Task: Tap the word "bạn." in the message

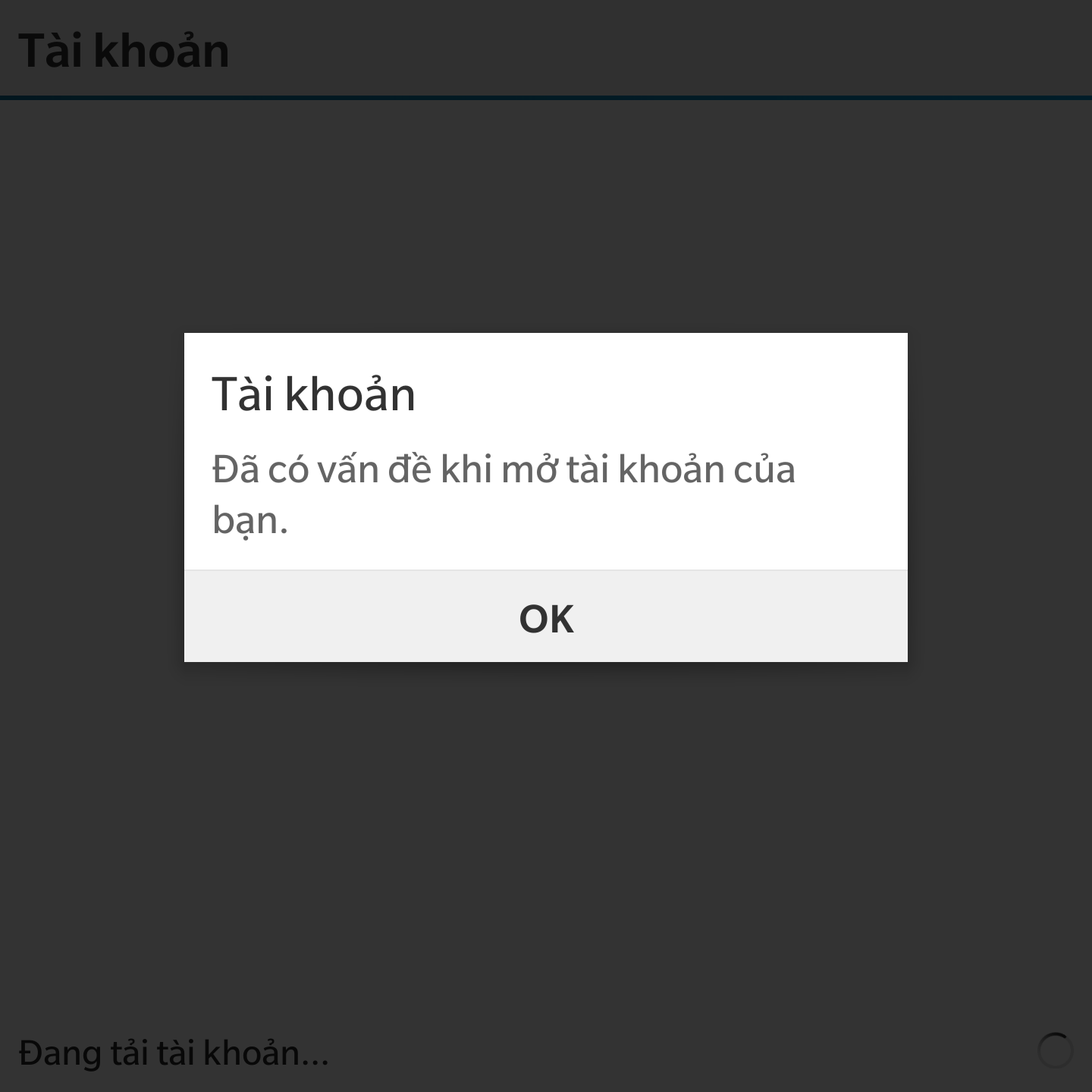Action: (250, 521)
